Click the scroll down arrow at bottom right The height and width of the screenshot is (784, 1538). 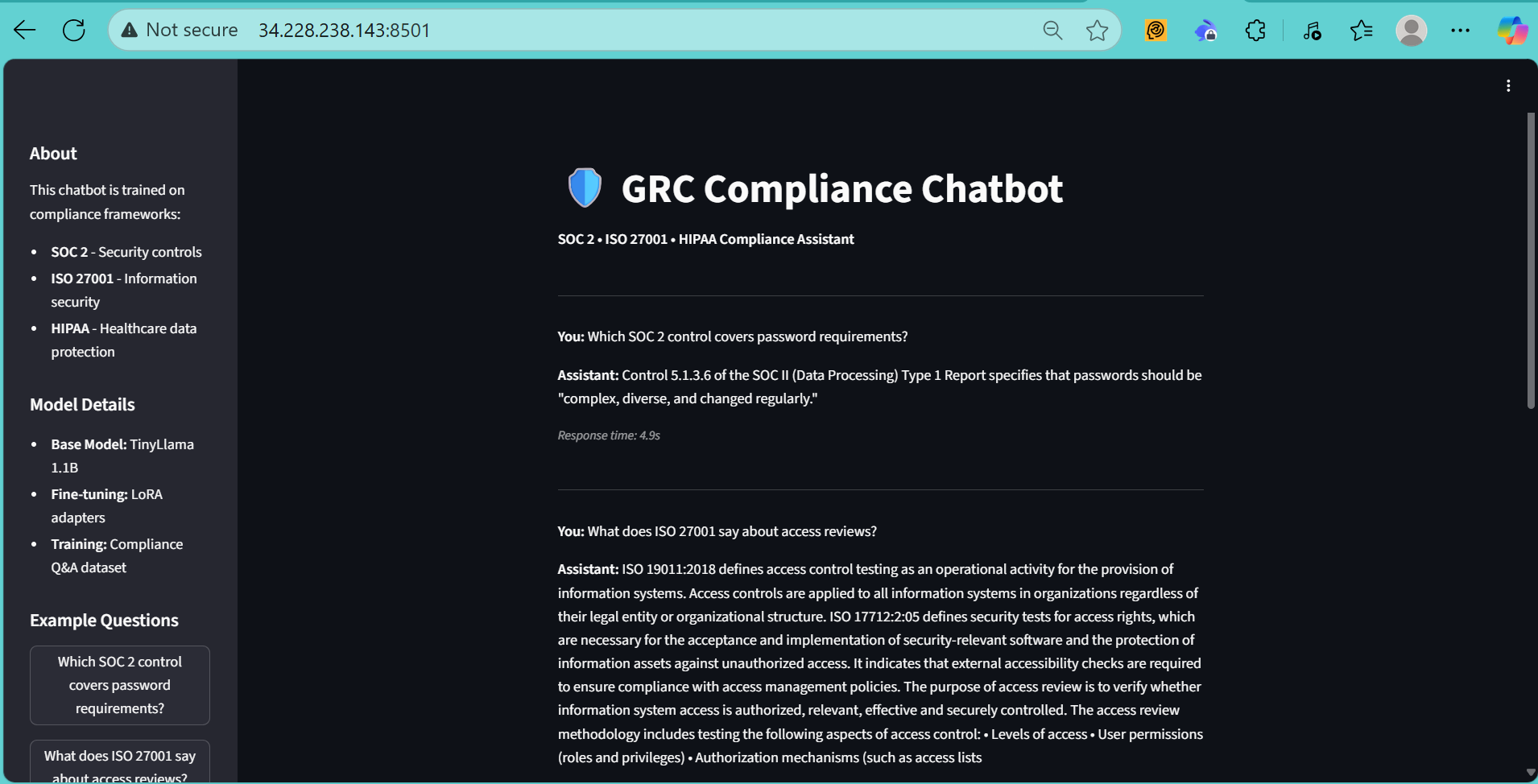click(1531, 773)
